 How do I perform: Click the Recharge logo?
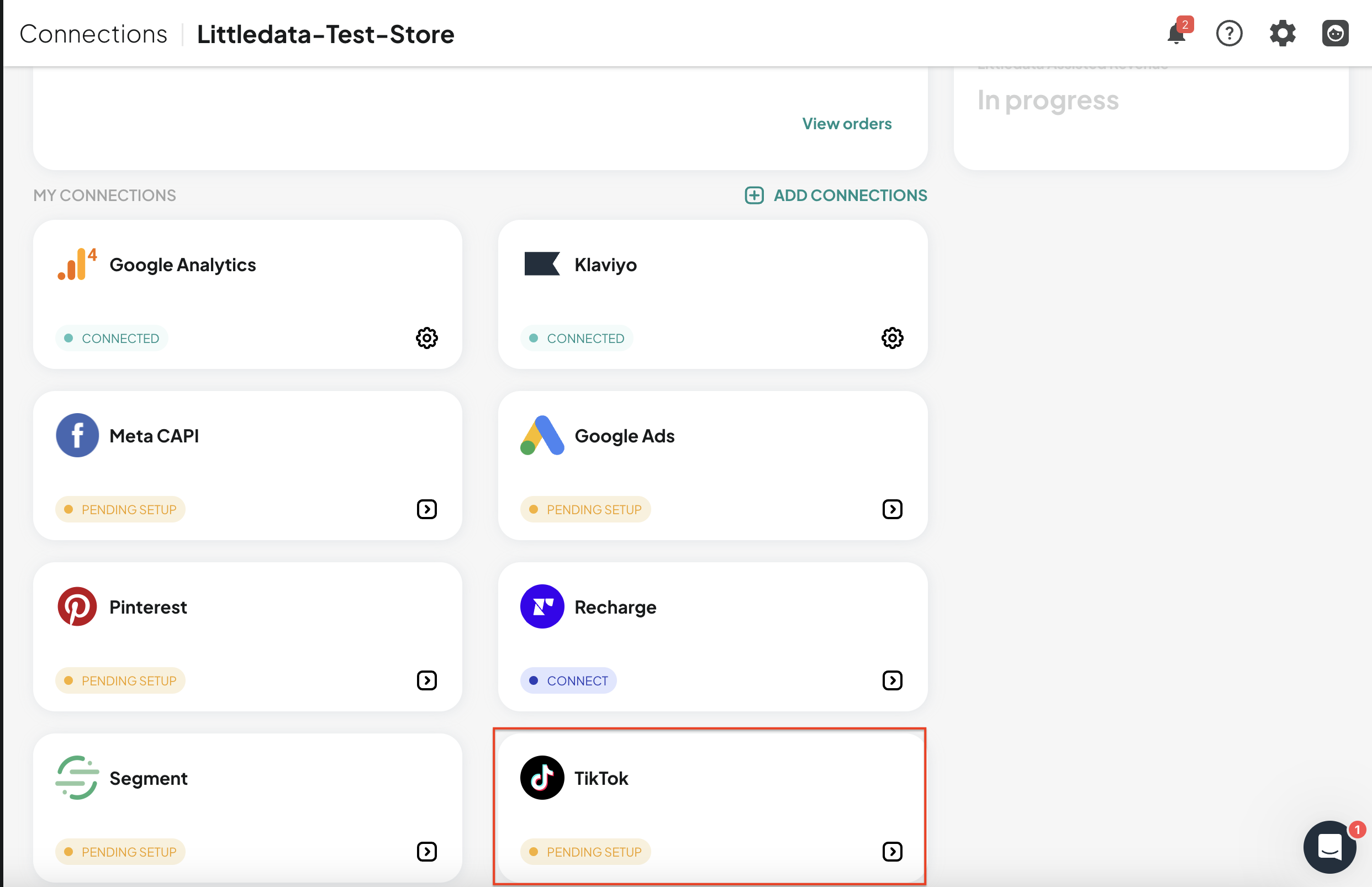542,606
